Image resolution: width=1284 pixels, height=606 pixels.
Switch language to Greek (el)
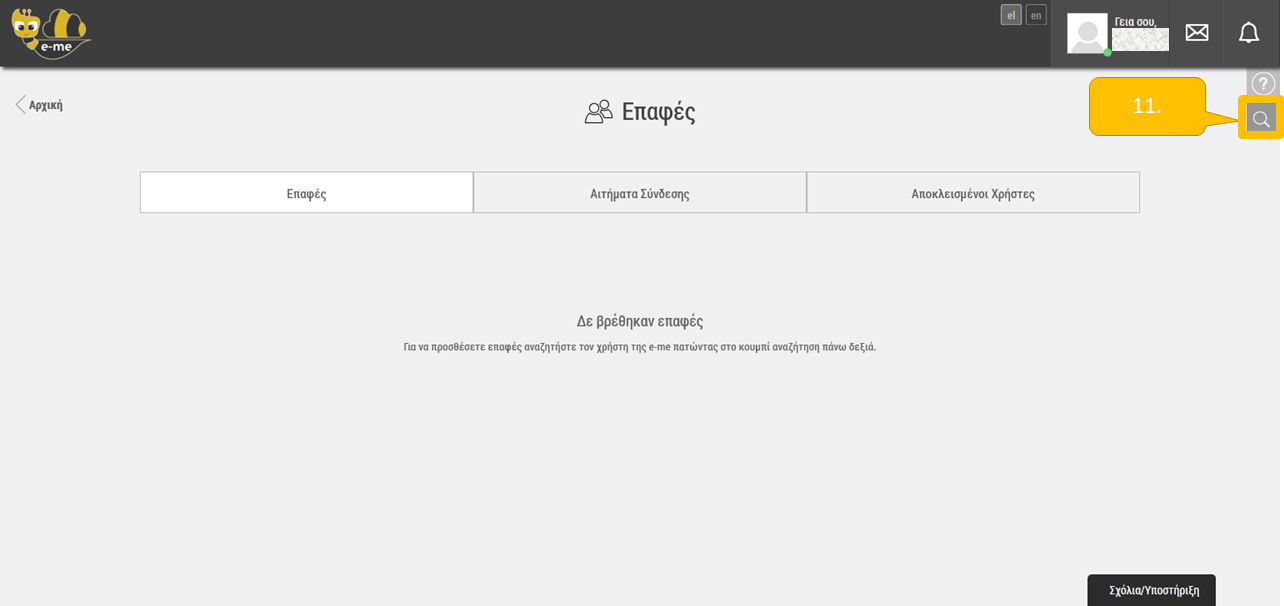pyautogui.click(x=1011, y=15)
